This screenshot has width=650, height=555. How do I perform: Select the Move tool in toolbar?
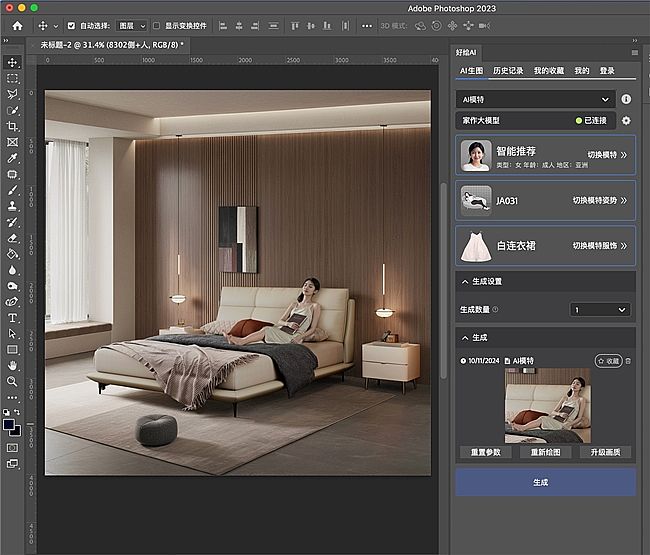click(12, 61)
